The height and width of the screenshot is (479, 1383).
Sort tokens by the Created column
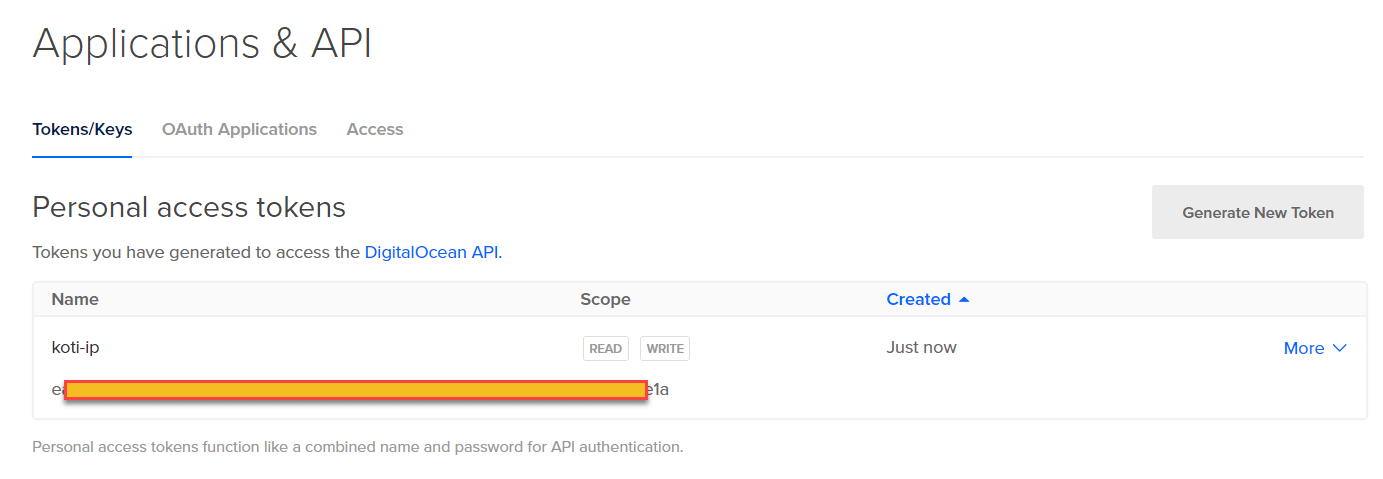pyautogui.click(x=918, y=299)
